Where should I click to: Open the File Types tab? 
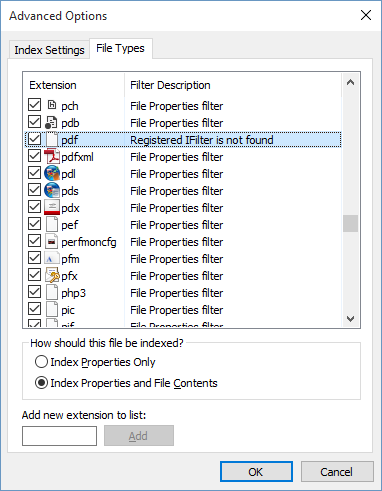120,48
